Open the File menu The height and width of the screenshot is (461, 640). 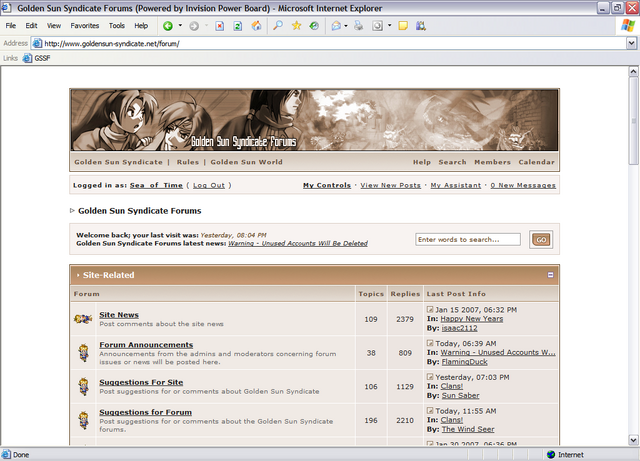coord(11,26)
